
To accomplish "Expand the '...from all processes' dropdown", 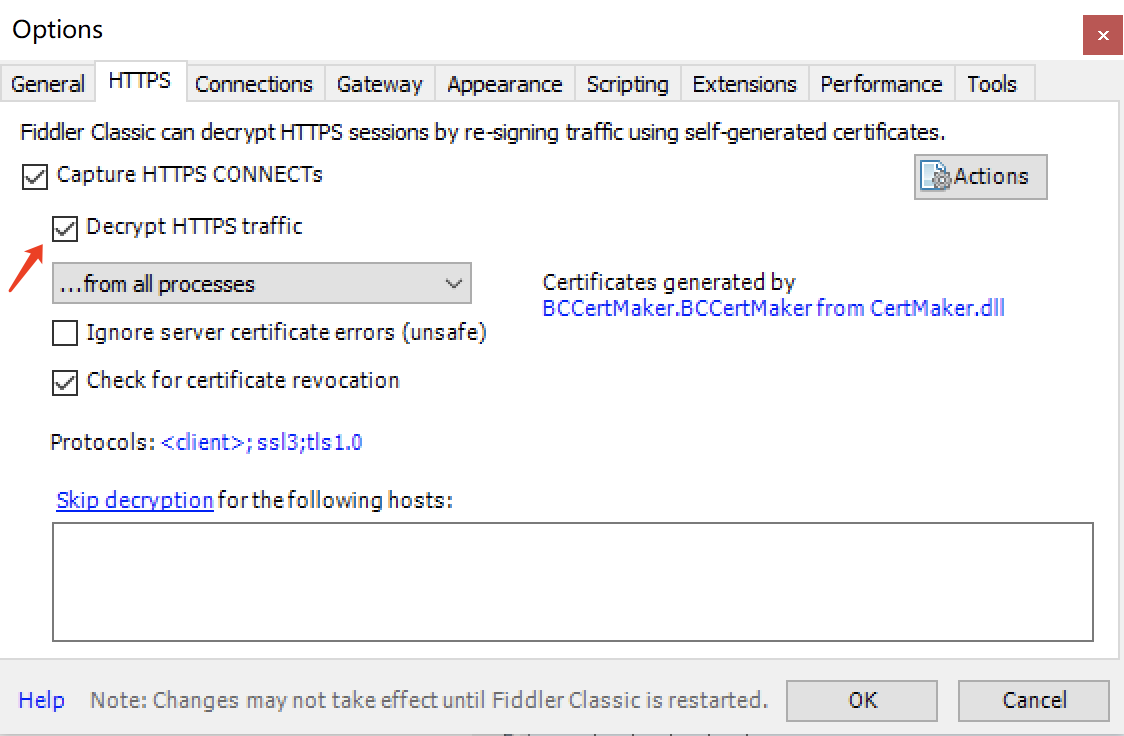I will 262,283.
